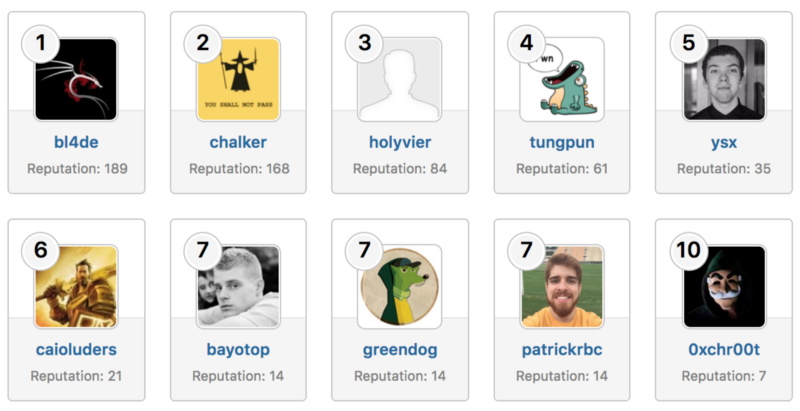Click patrickrbc's smiling profile photo
Viewport: 800px width, 411px height.
562,287
